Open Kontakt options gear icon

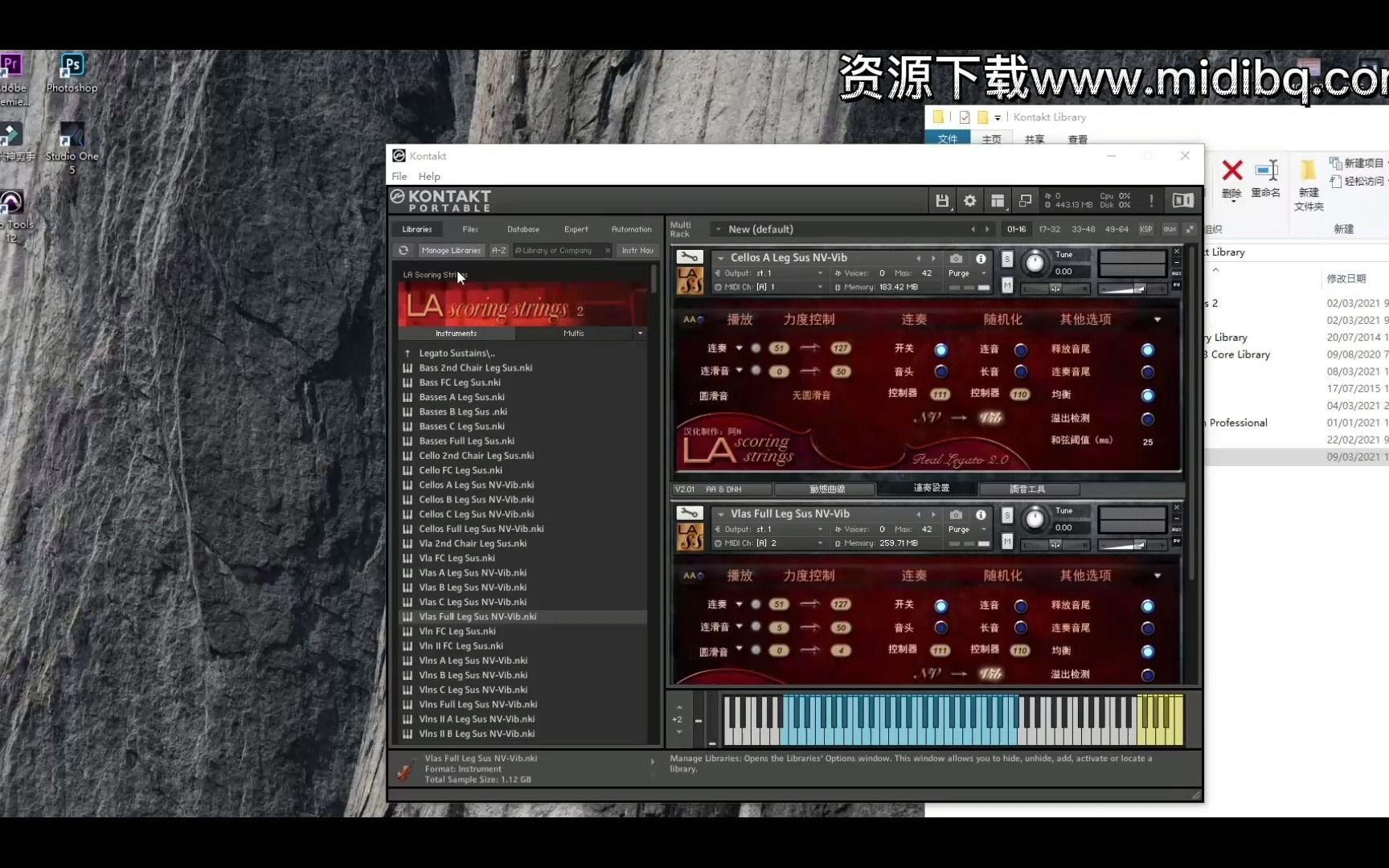coord(970,201)
